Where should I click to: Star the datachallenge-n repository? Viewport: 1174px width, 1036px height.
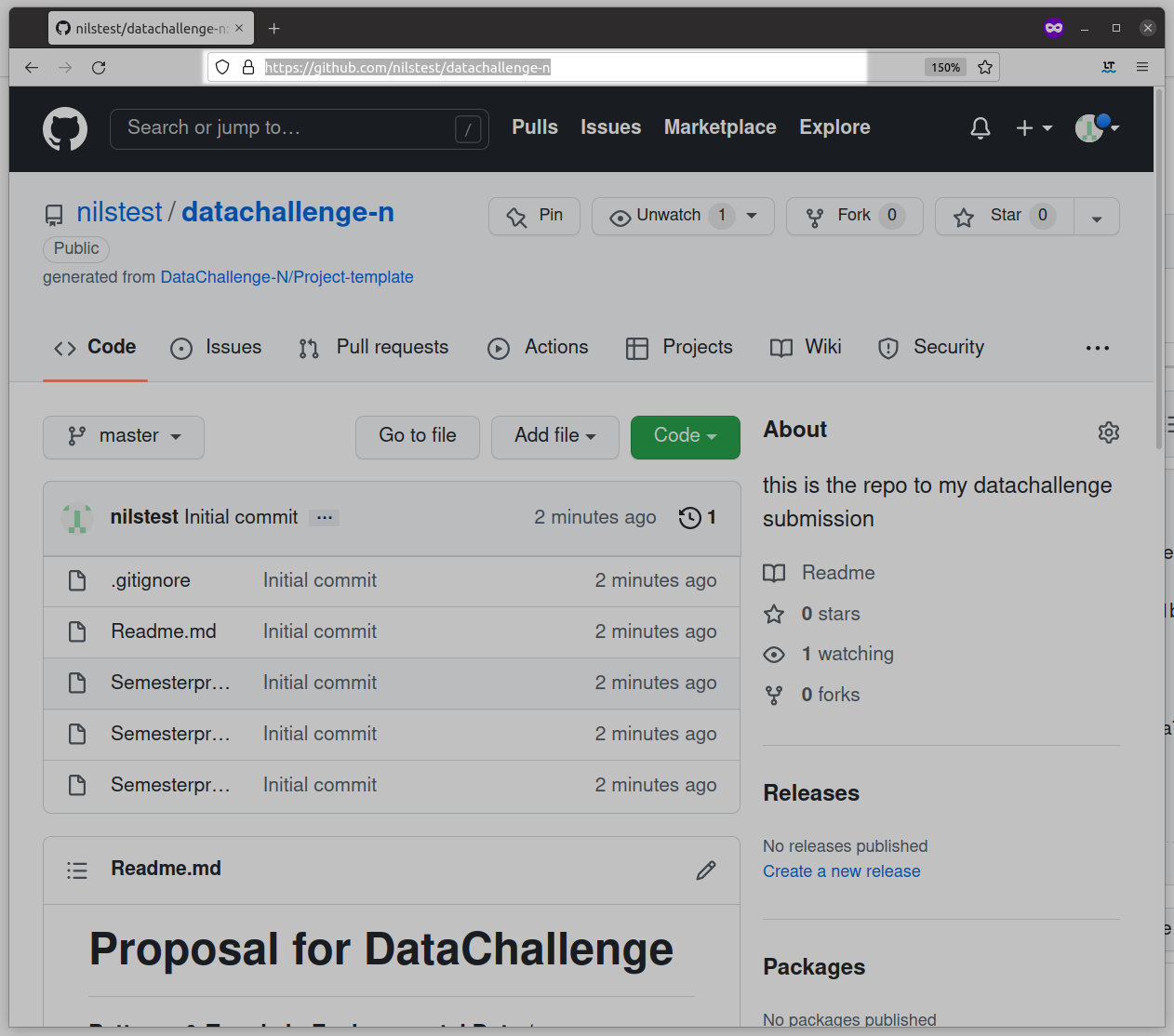[1003, 216]
